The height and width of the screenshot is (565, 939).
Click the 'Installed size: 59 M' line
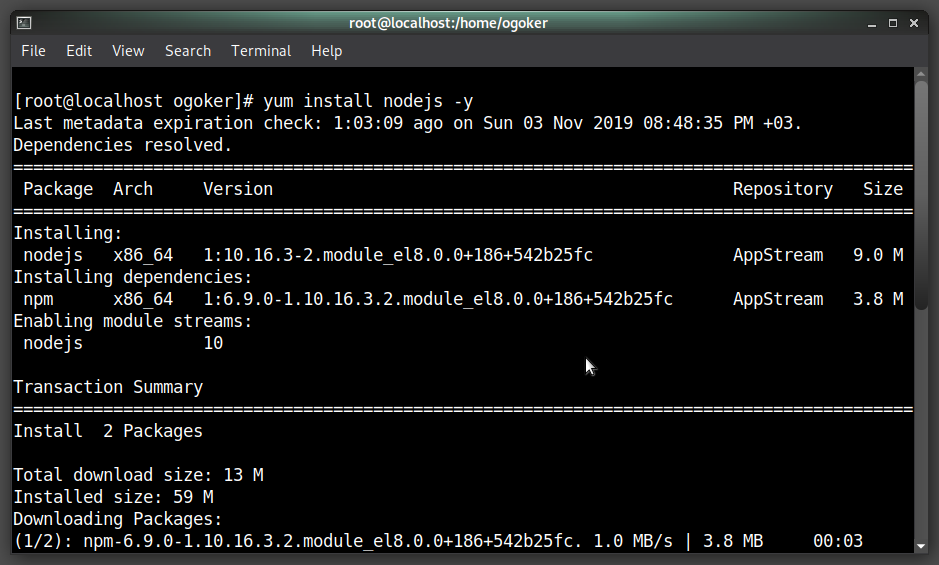tap(113, 497)
